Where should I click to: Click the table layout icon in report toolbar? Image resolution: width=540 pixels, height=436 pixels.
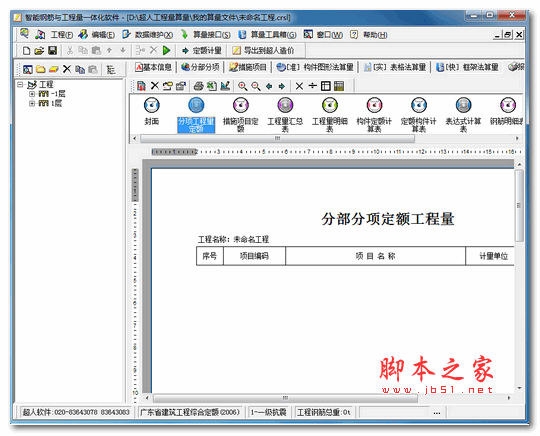click(x=325, y=86)
